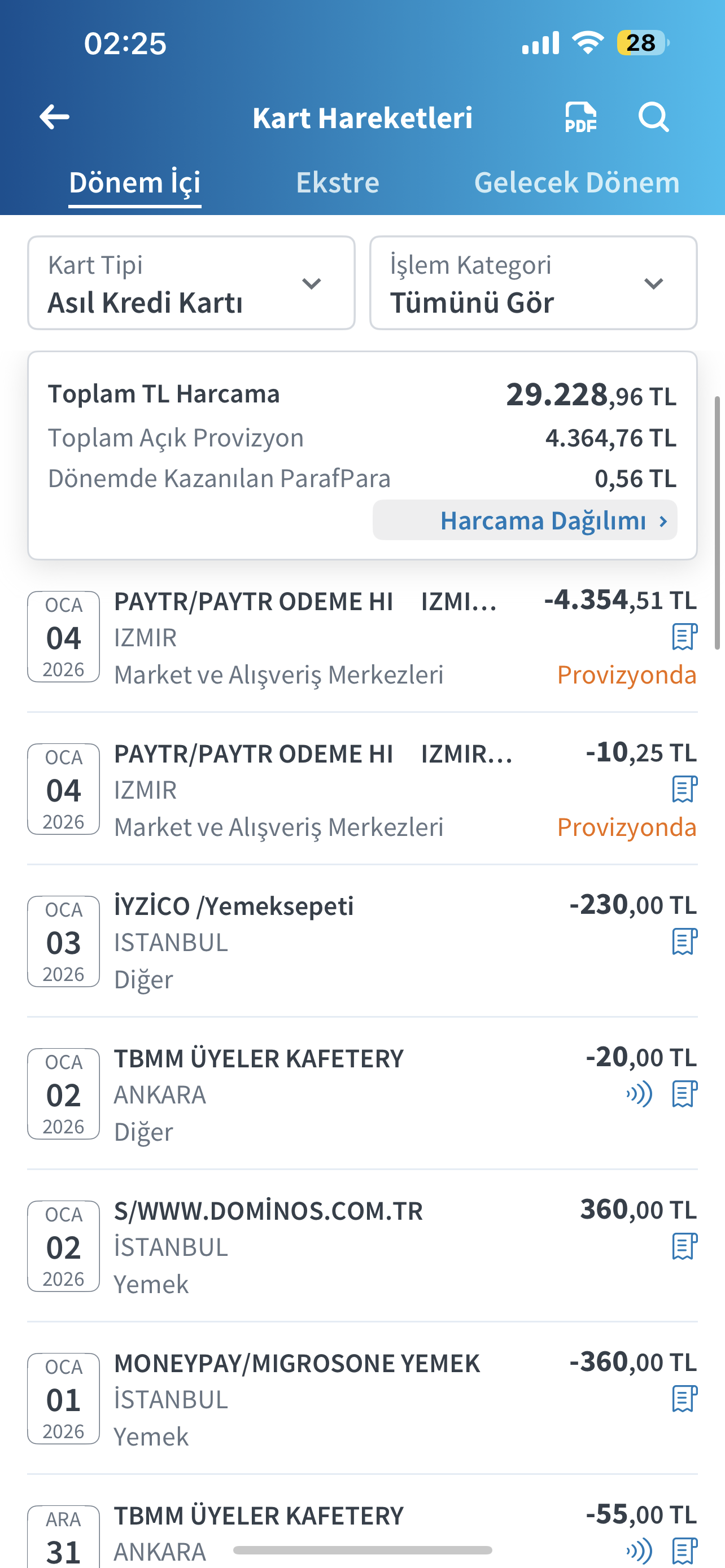
Task: View receipt icon for the Yemeksepeti transaction
Action: 685,941
